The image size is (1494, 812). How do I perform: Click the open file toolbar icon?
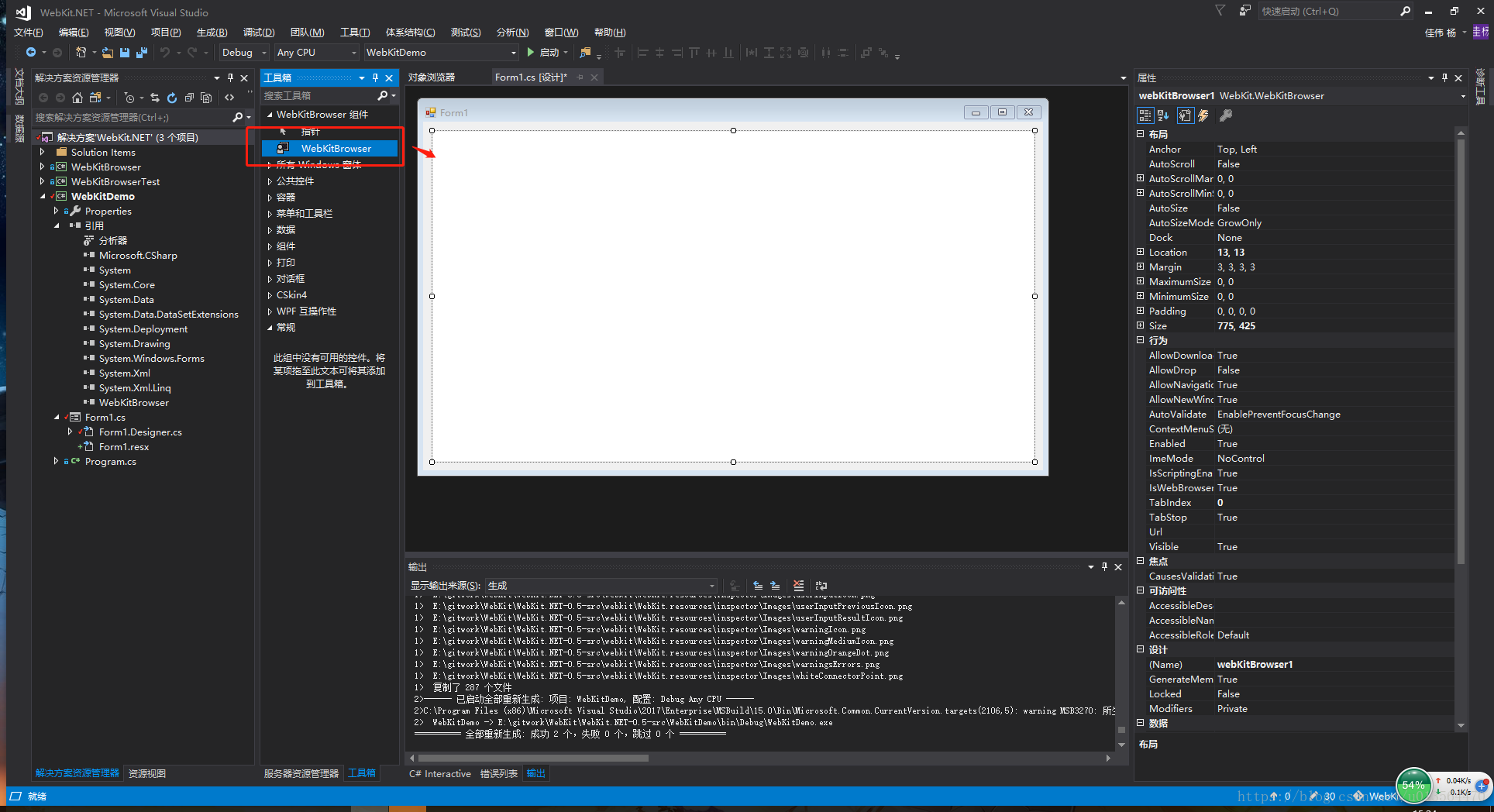coord(108,53)
